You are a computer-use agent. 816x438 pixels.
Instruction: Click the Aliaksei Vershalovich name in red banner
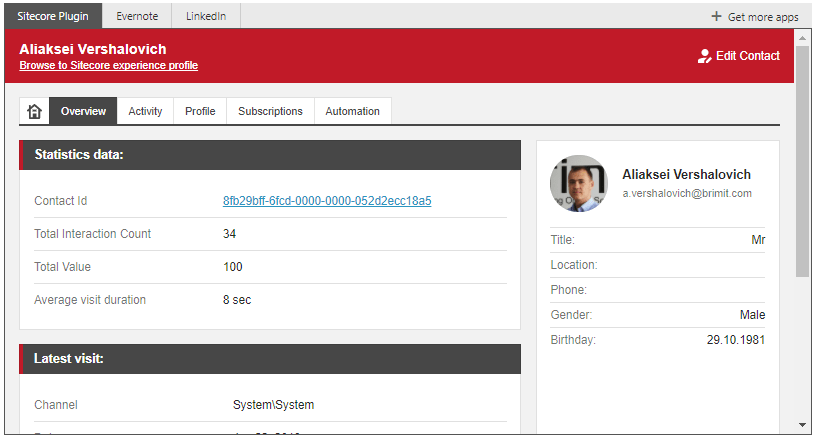pyautogui.click(x=93, y=49)
